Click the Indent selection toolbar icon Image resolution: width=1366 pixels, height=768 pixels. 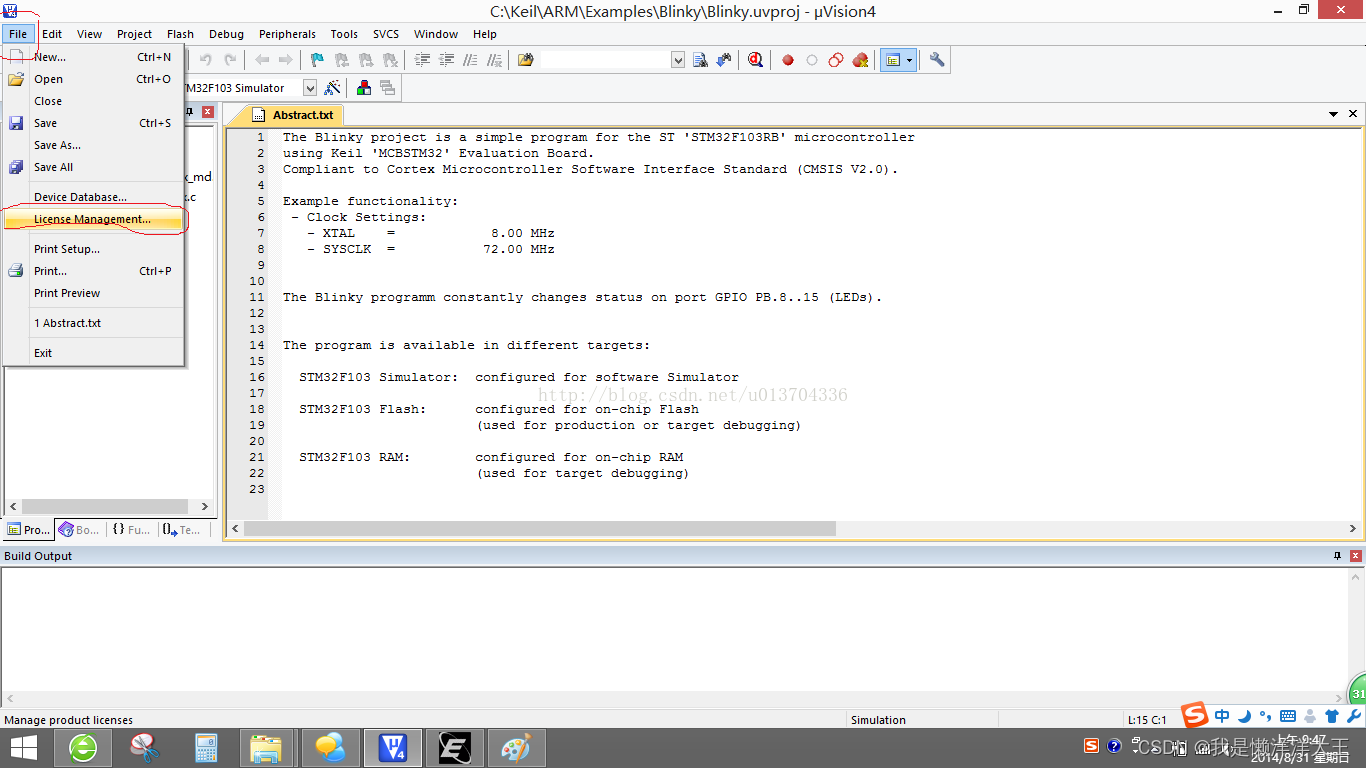(422, 60)
